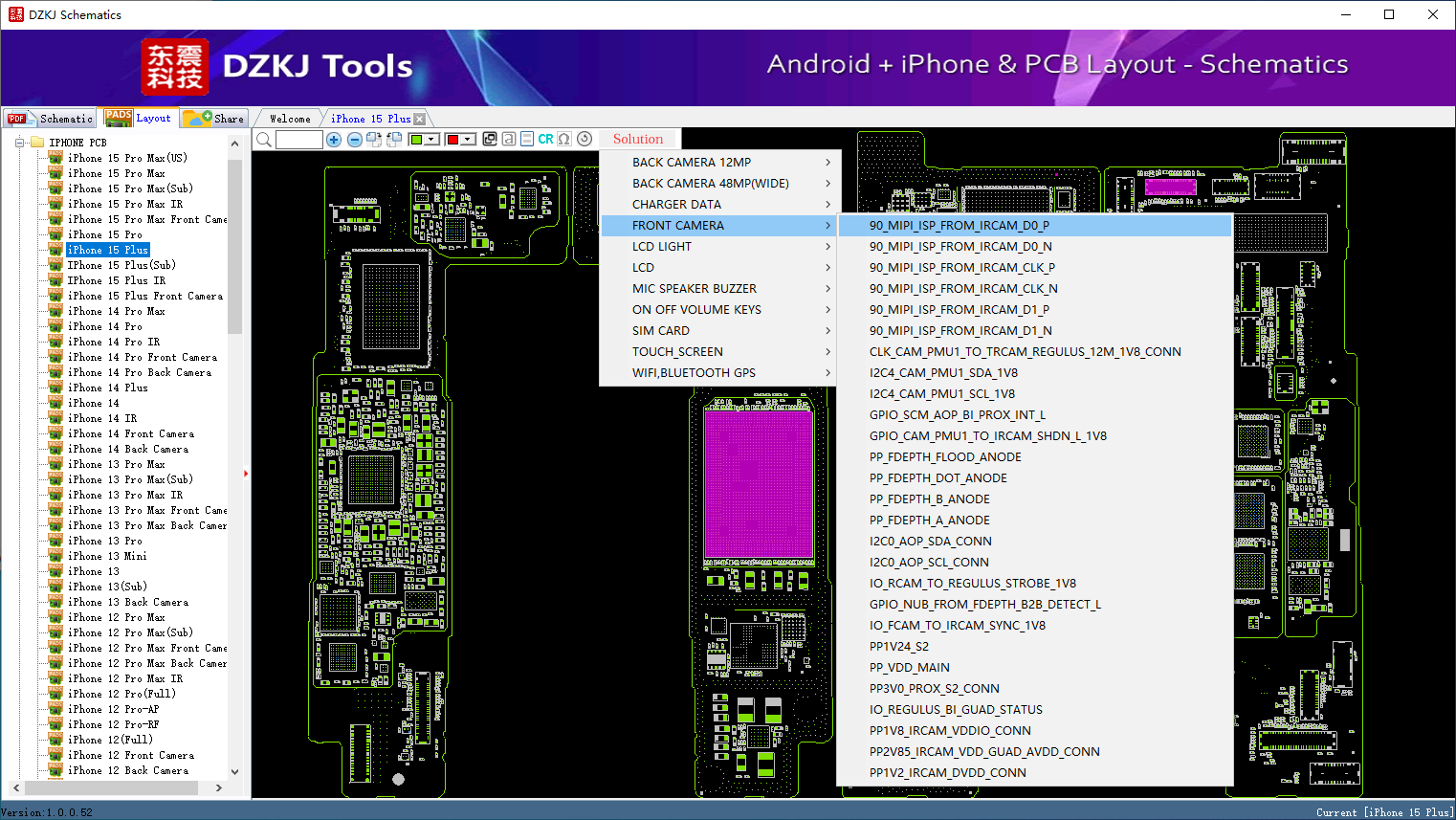Select the LCD menu entry
Screen dimensions: 1456x820
719,268
